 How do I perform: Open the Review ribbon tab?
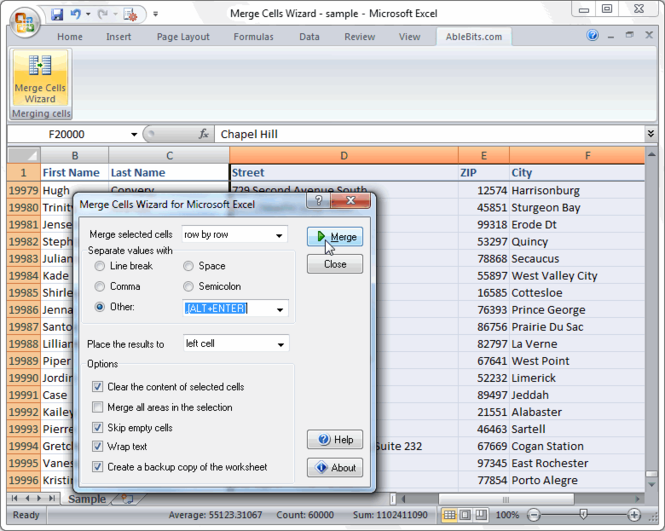(360, 37)
